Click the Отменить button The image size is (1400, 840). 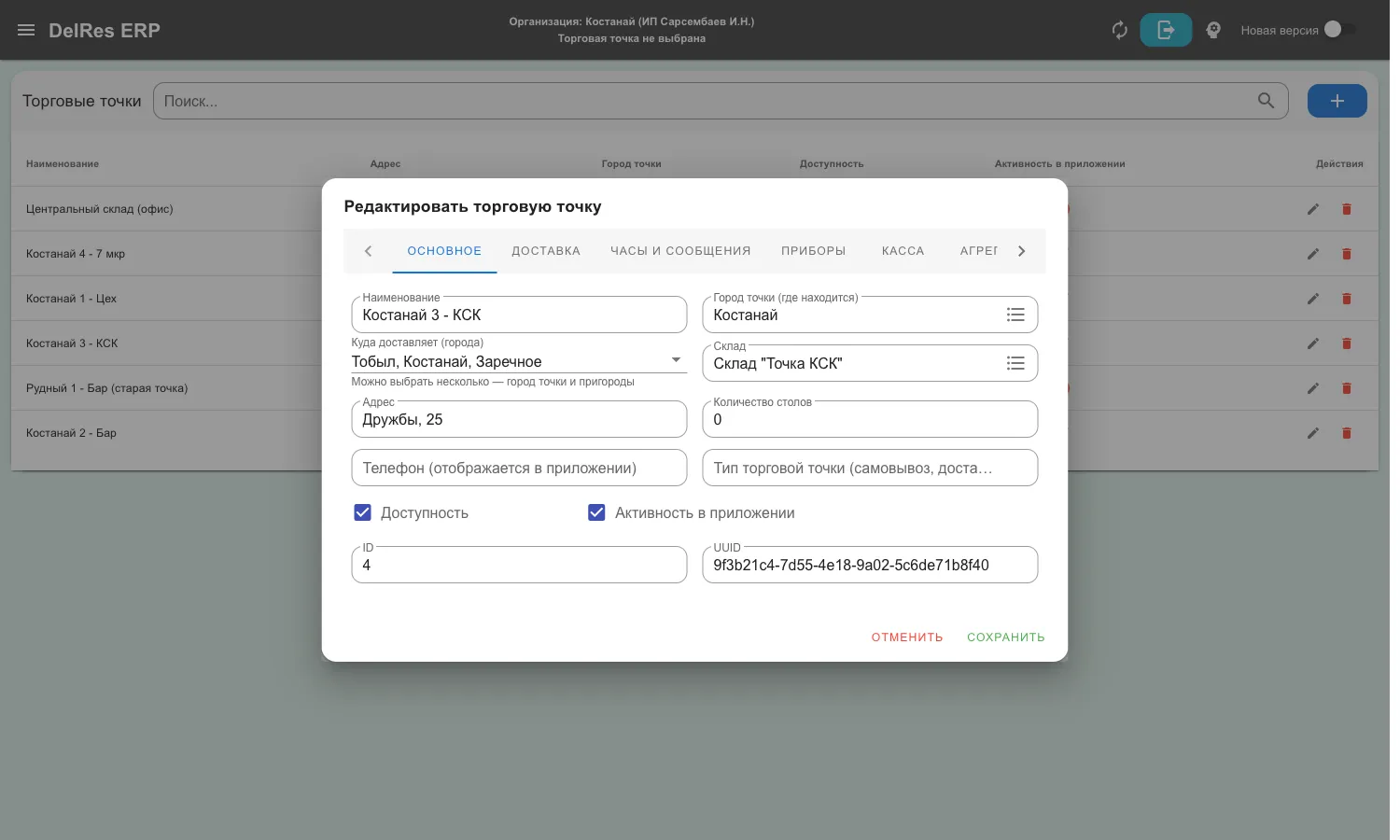[x=907, y=637]
